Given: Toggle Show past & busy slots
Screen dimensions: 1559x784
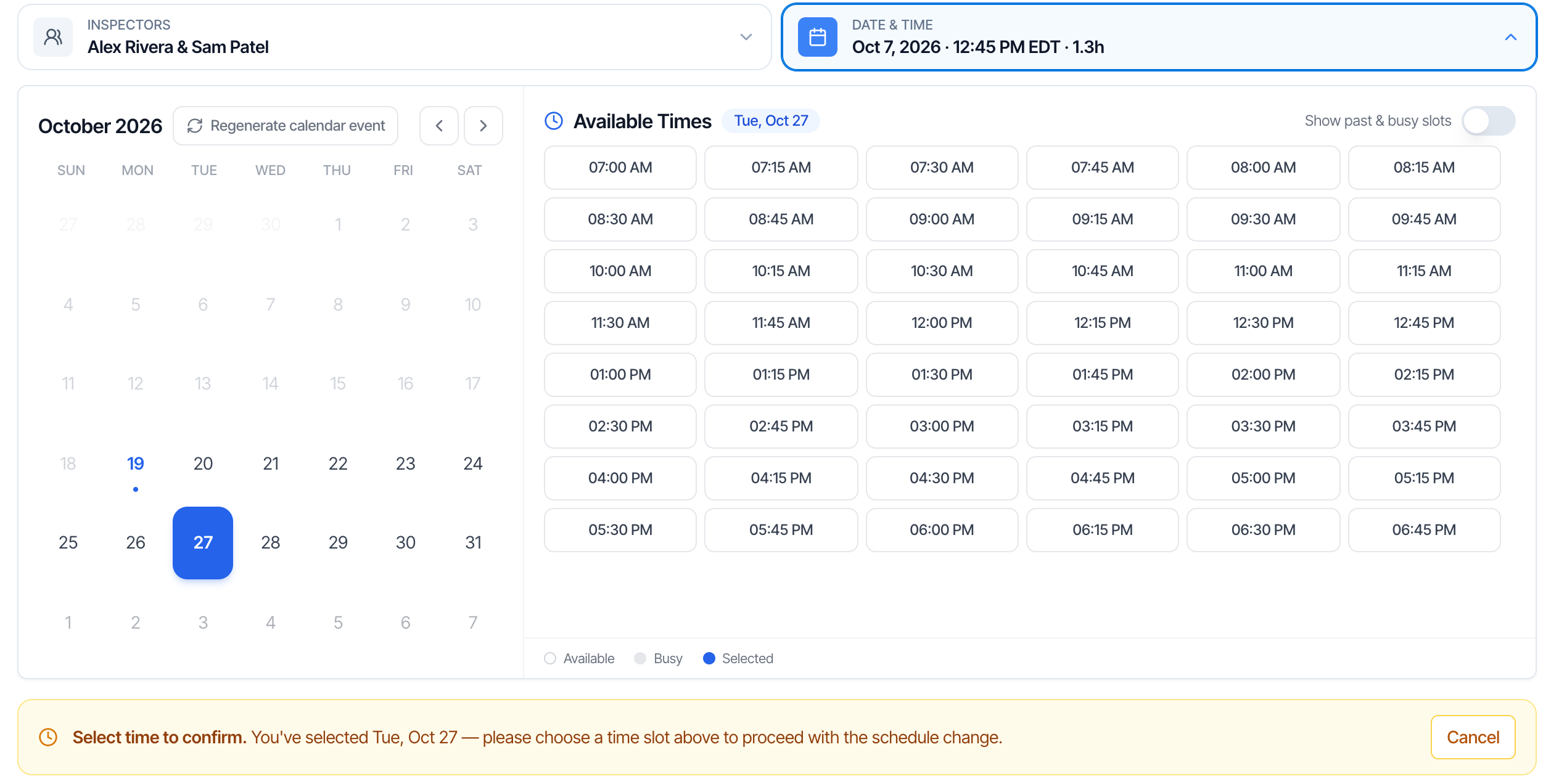Looking at the screenshot, I should (x=1489, y=121).
